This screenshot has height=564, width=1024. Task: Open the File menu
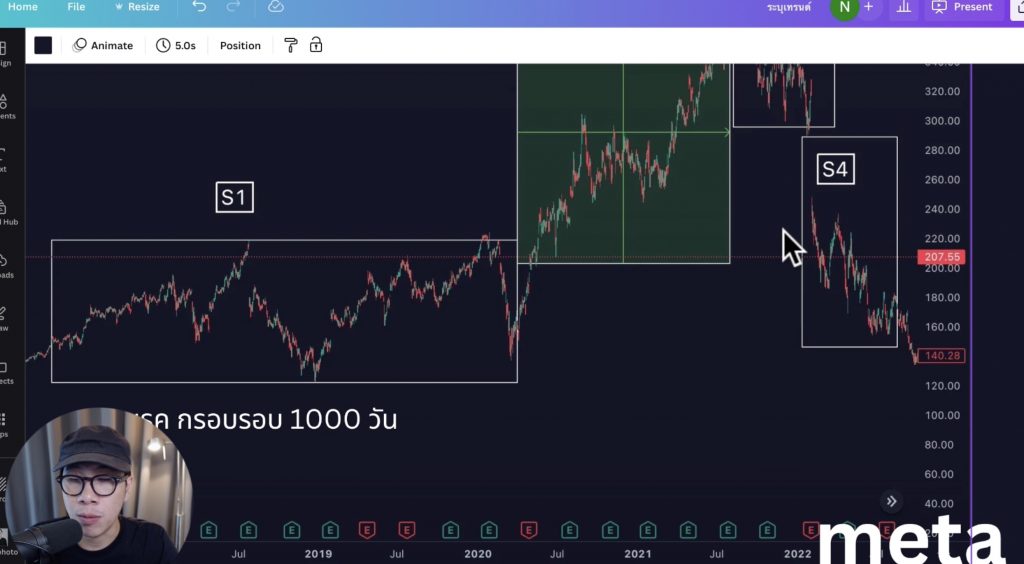coord(76,7)
